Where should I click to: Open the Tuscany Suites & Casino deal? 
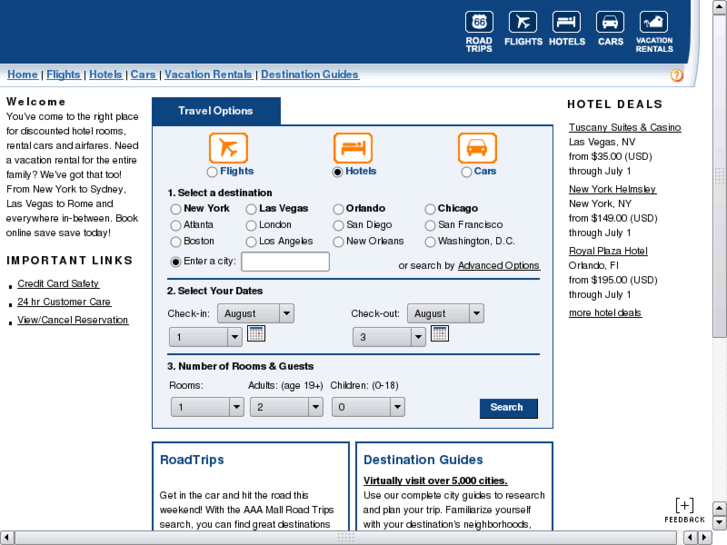(624, 127)
